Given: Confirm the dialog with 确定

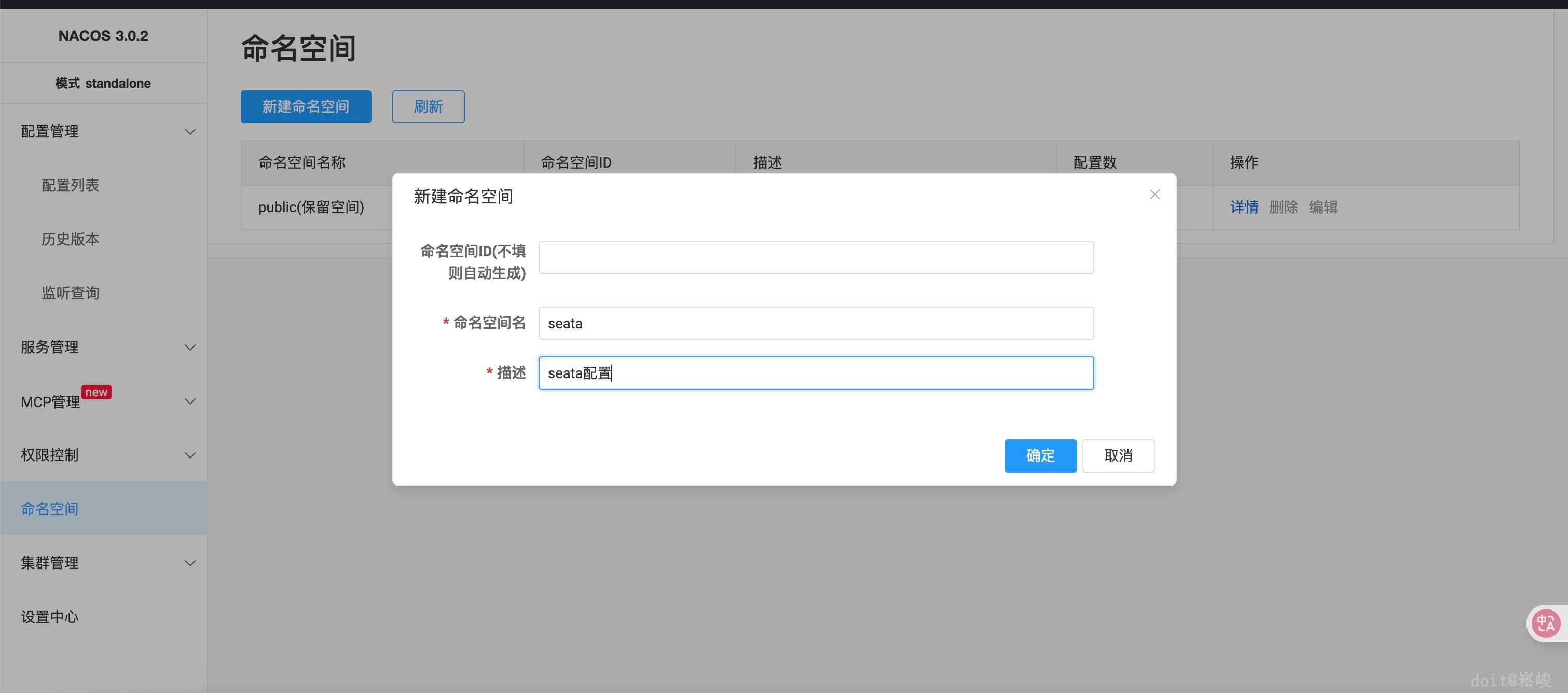Looking at the screenshot, I should pyautogui.click(x=1040, y=455).
